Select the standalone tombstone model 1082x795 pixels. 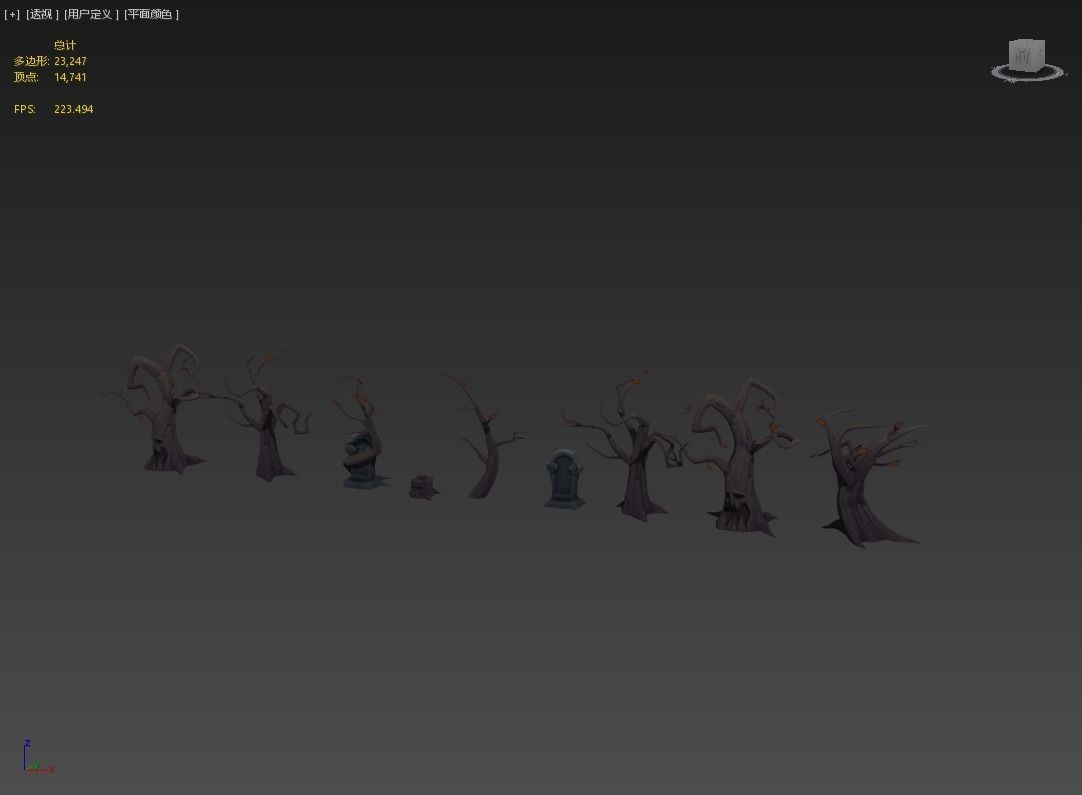(x=564, y=479)
